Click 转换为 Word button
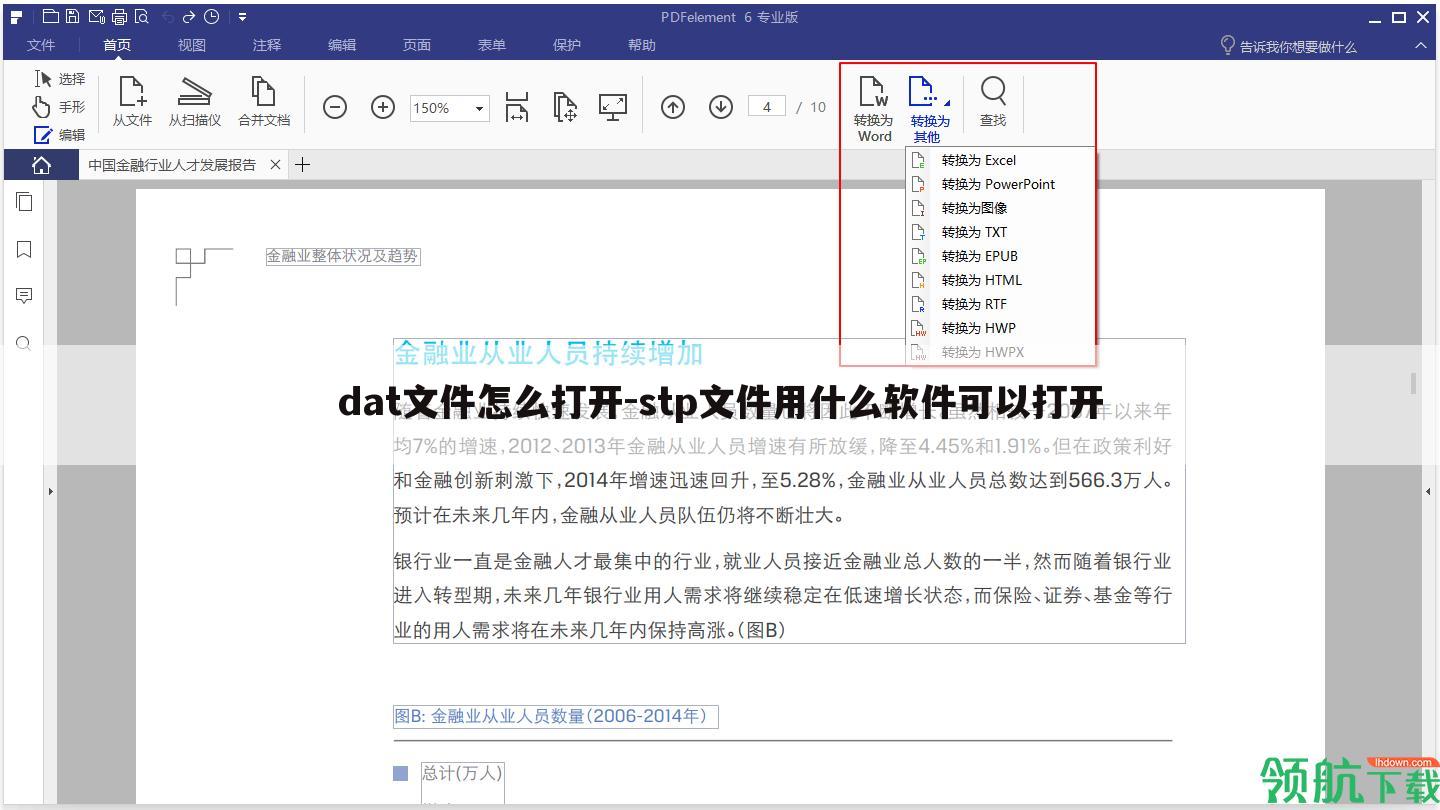This screenshot has height=810, width=1440. (x=874, y=108)
